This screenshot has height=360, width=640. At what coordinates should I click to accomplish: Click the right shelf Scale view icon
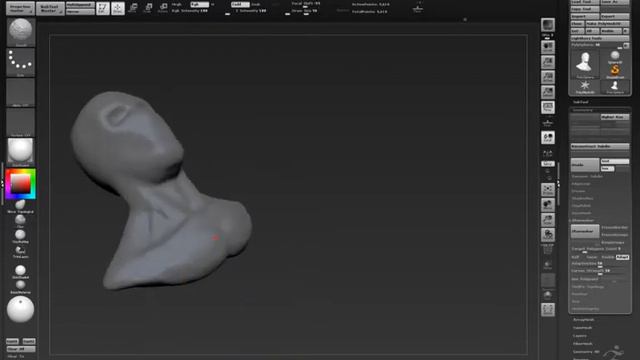[548, 220]
